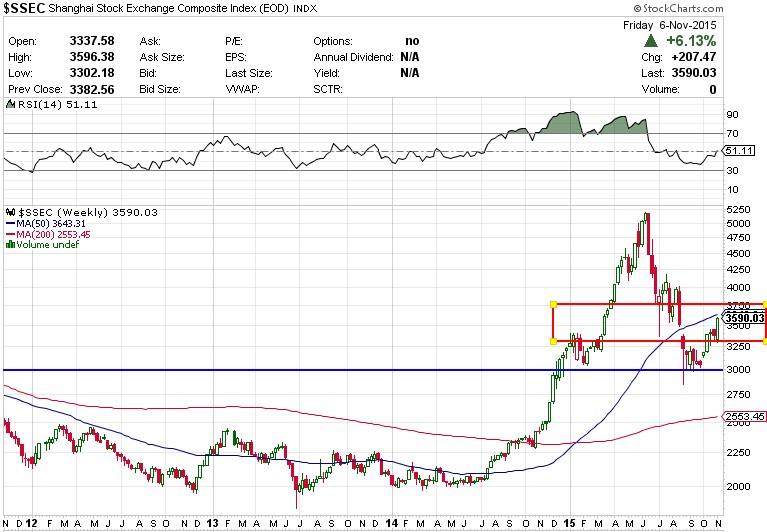Image resolution: width=767 pixels, height=532 pixels.
Task: Click the EPS label
Action: click(x=236, y=57)
